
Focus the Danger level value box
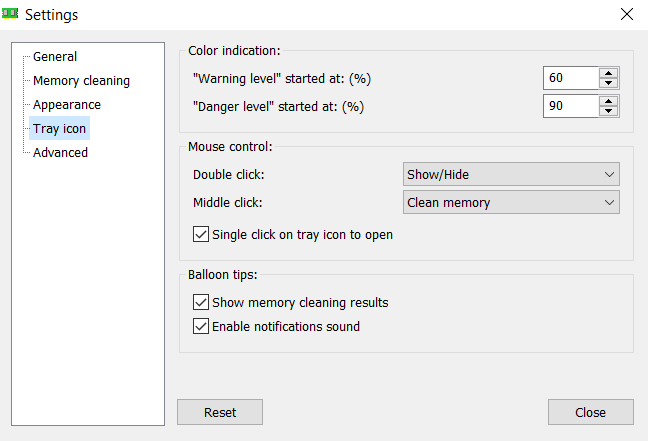point(570,107)
